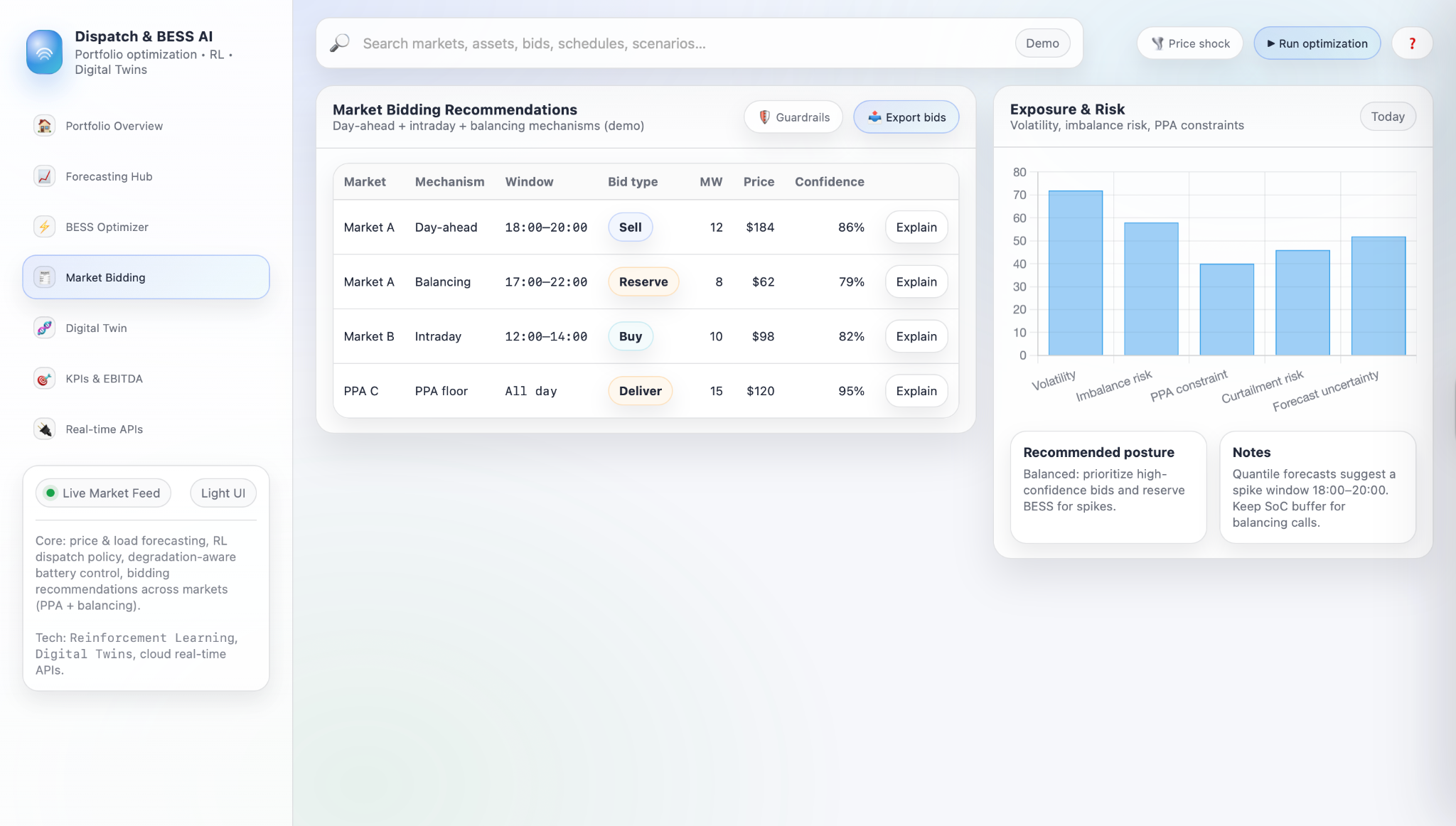The width and height of the screenshot is (1456, 826).
Task: Click the BESS Optimizer lightning icon
Action: [44, 227]
